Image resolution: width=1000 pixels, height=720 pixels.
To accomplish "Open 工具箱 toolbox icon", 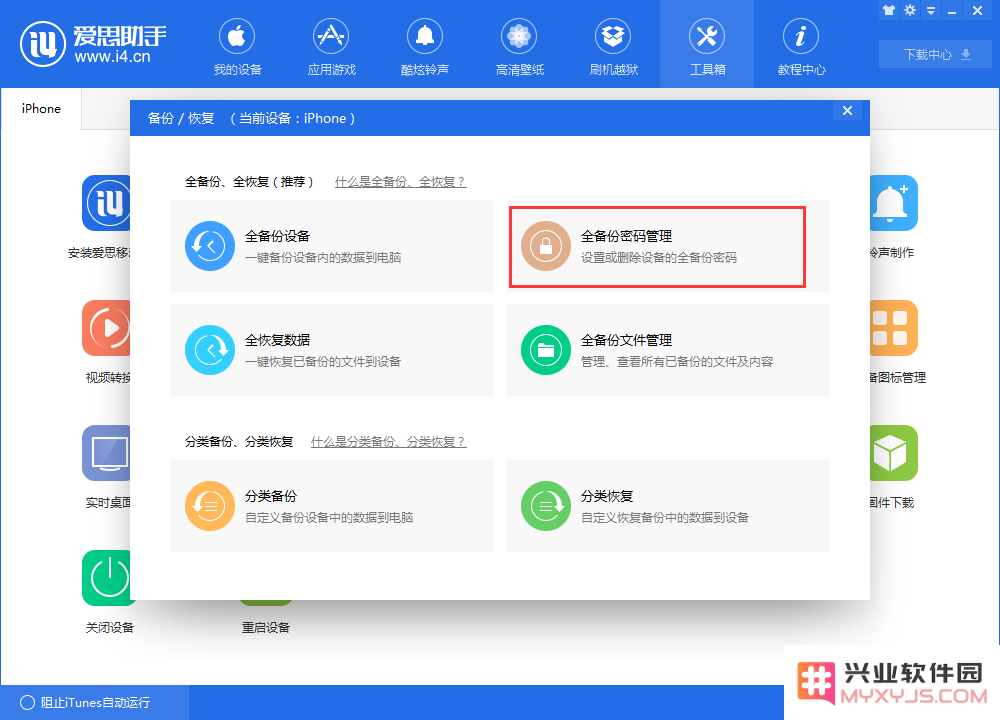I will [707, 37].
